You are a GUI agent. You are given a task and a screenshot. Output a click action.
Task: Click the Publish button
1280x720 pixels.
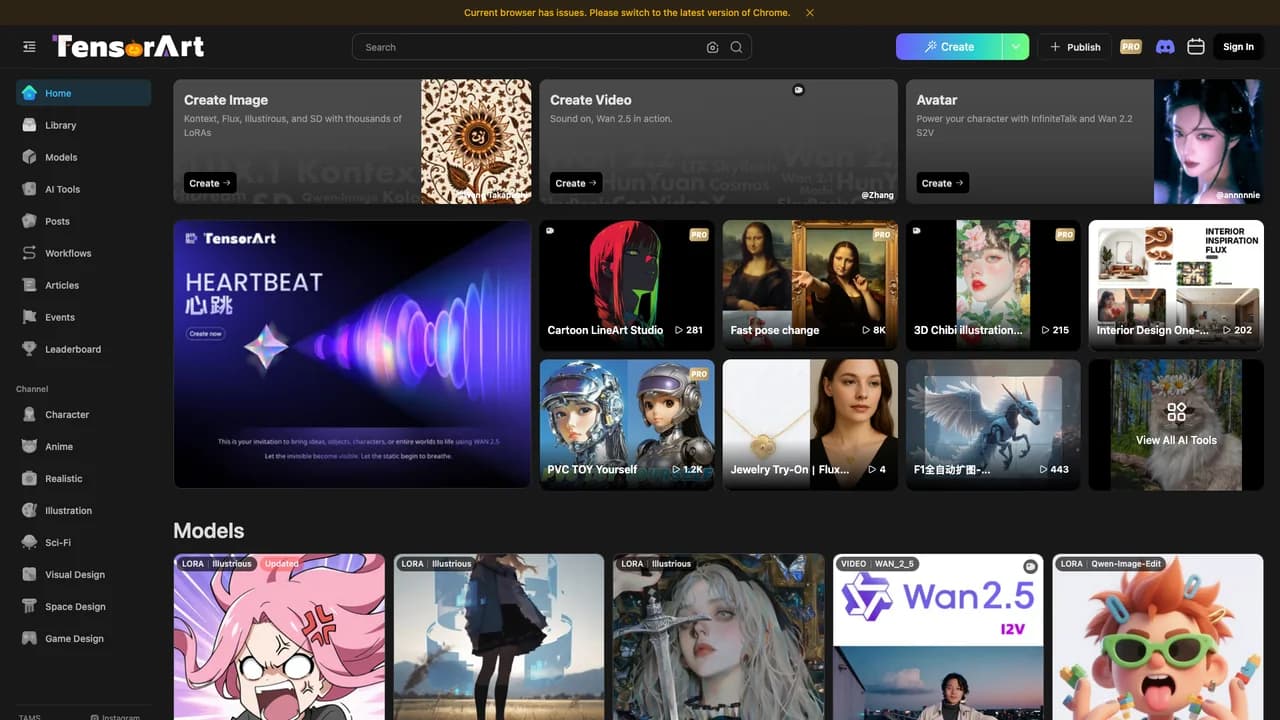pos(1075,47)
